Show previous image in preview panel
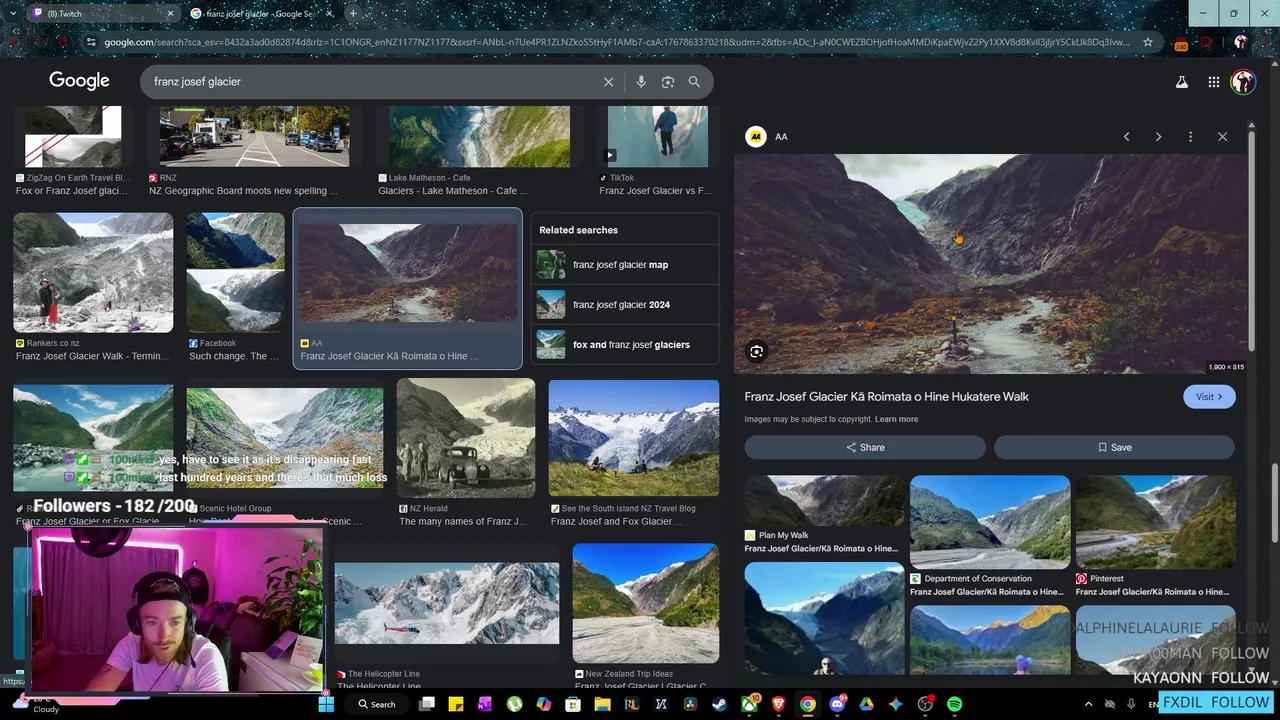This screenshot has width=1280, height=720. coord(1126,137)
